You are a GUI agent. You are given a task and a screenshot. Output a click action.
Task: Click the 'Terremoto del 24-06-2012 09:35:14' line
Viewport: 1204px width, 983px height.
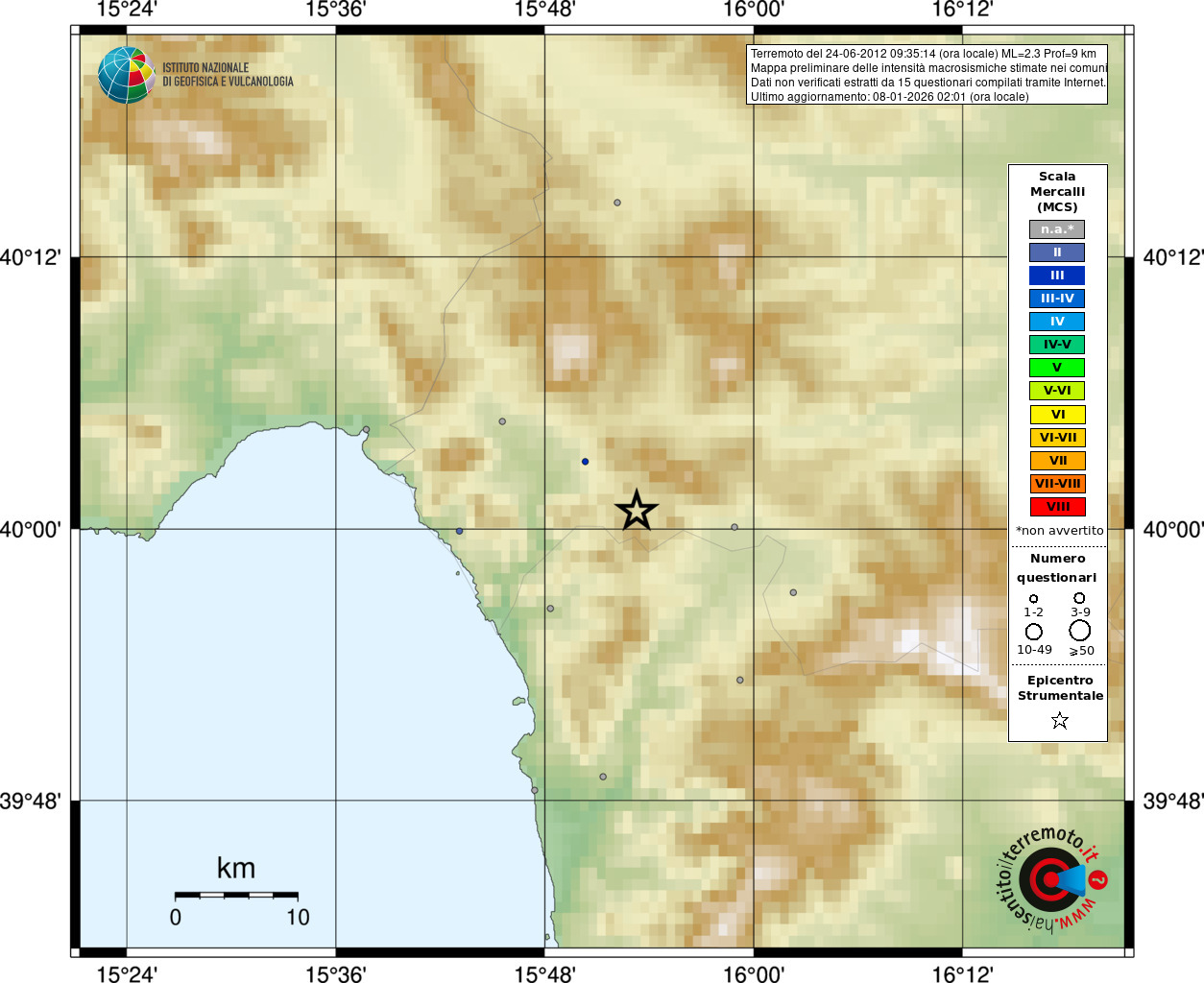[924, 54]
